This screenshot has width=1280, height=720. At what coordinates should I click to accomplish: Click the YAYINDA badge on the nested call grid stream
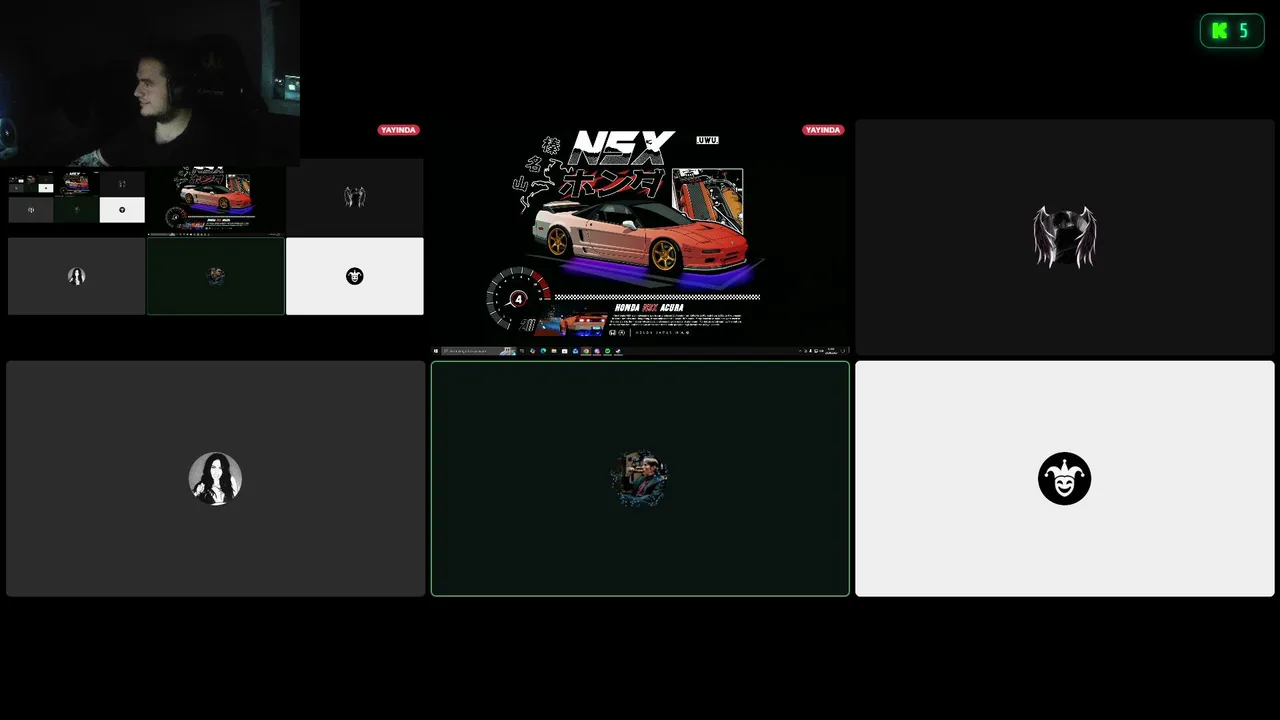[x=398, y=130]
